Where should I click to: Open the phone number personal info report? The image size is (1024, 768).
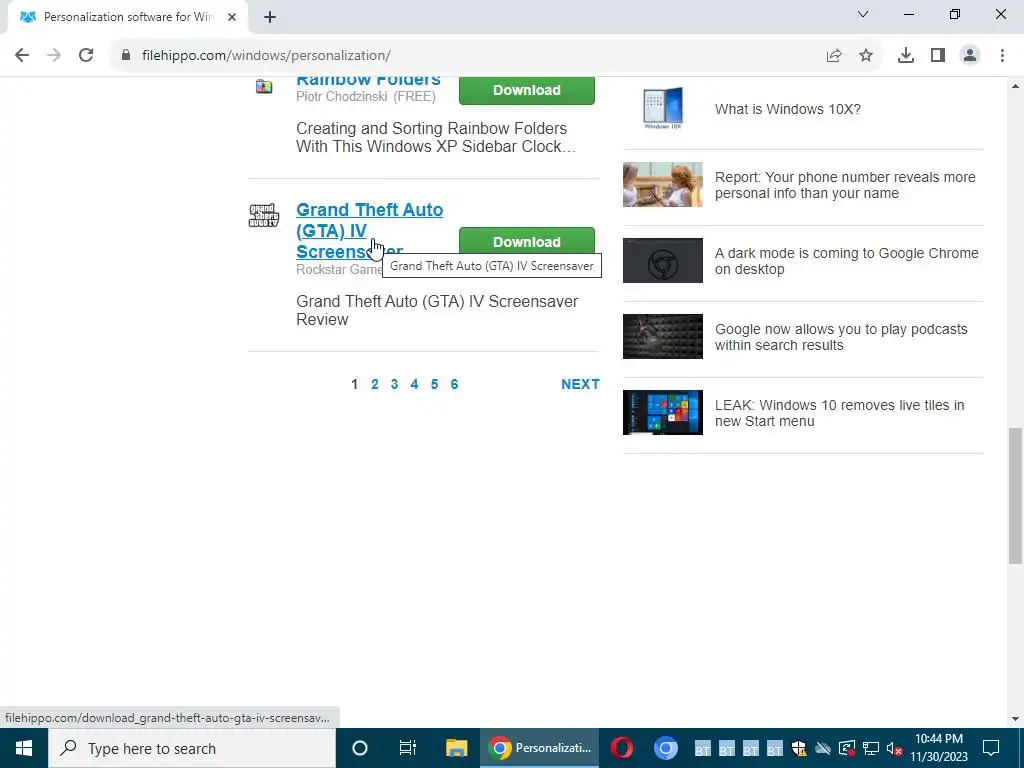tap(845, 185)
